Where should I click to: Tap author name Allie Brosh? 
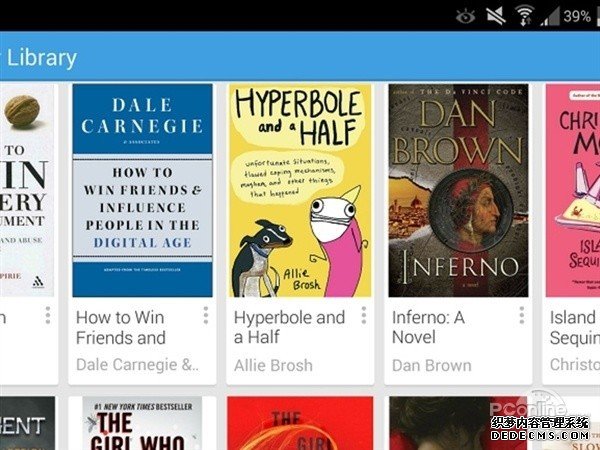click(273, 365)
